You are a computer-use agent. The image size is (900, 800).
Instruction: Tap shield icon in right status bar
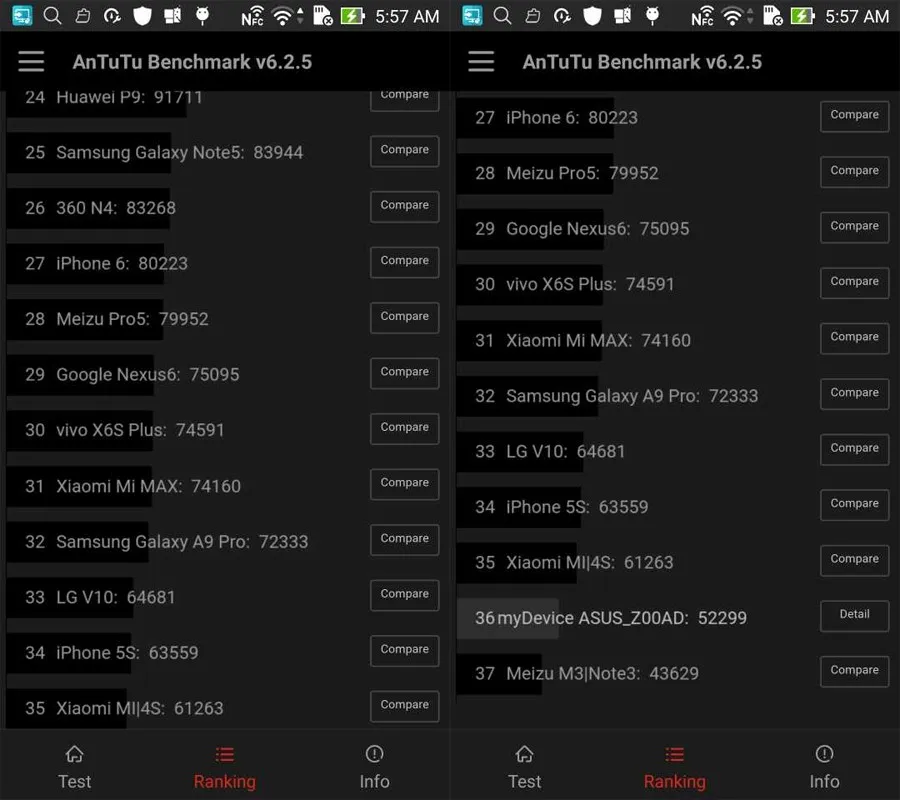(x=592, y=15)
